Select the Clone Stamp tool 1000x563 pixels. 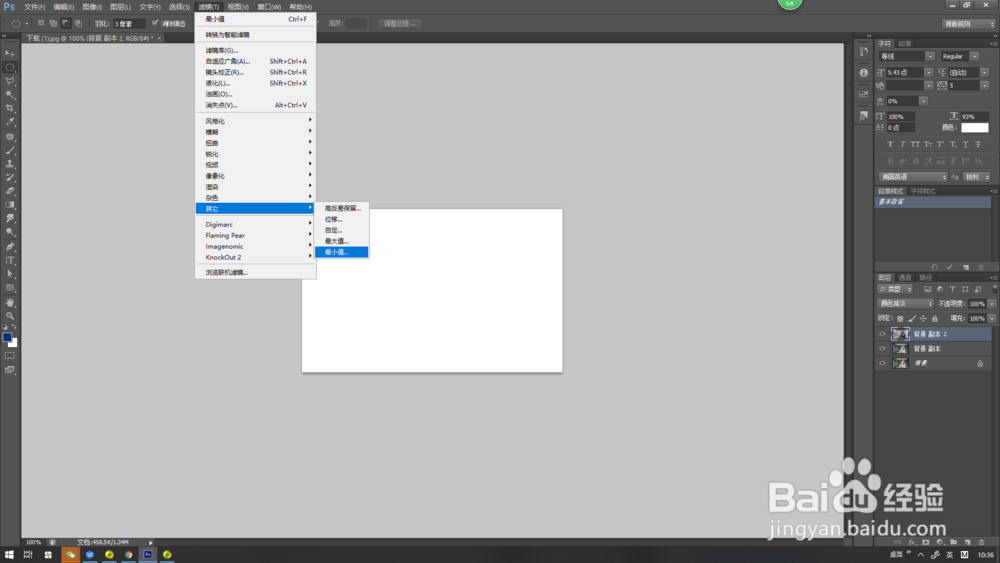pyautogui.click(x=10, y=164)
